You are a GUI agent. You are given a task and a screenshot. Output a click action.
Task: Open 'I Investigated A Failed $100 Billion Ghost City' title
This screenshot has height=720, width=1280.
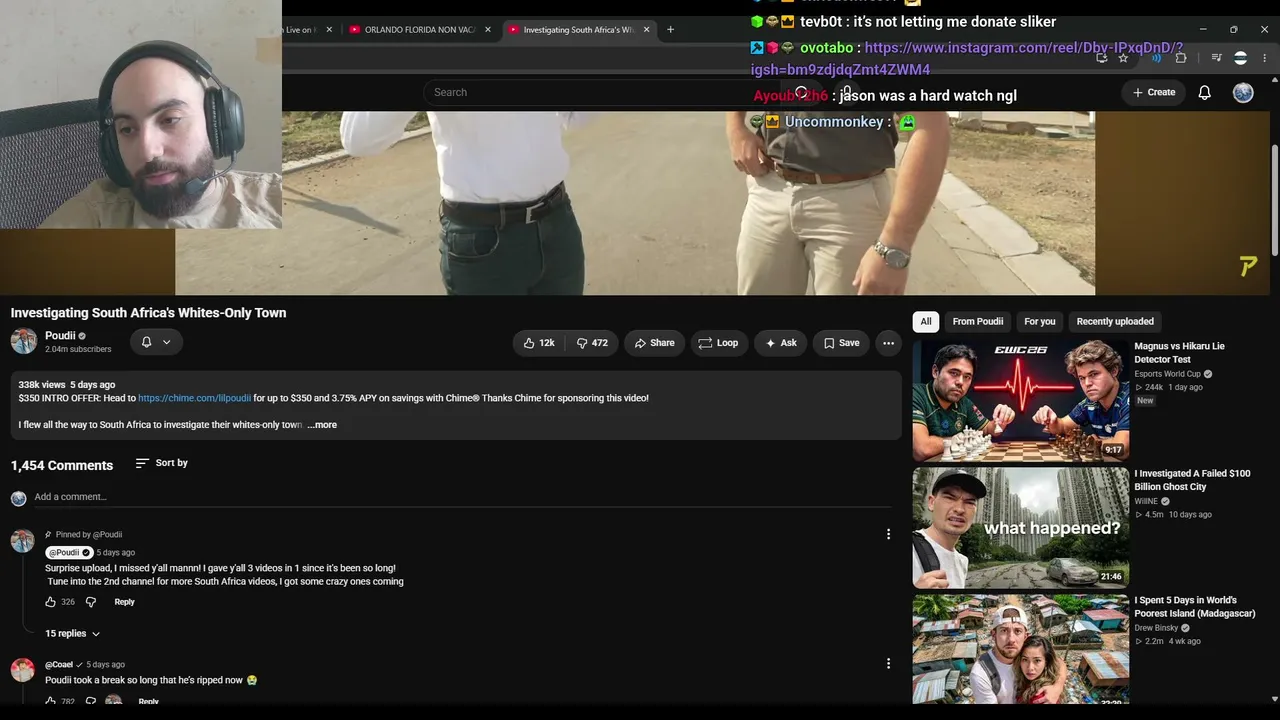click(1192, 480)
